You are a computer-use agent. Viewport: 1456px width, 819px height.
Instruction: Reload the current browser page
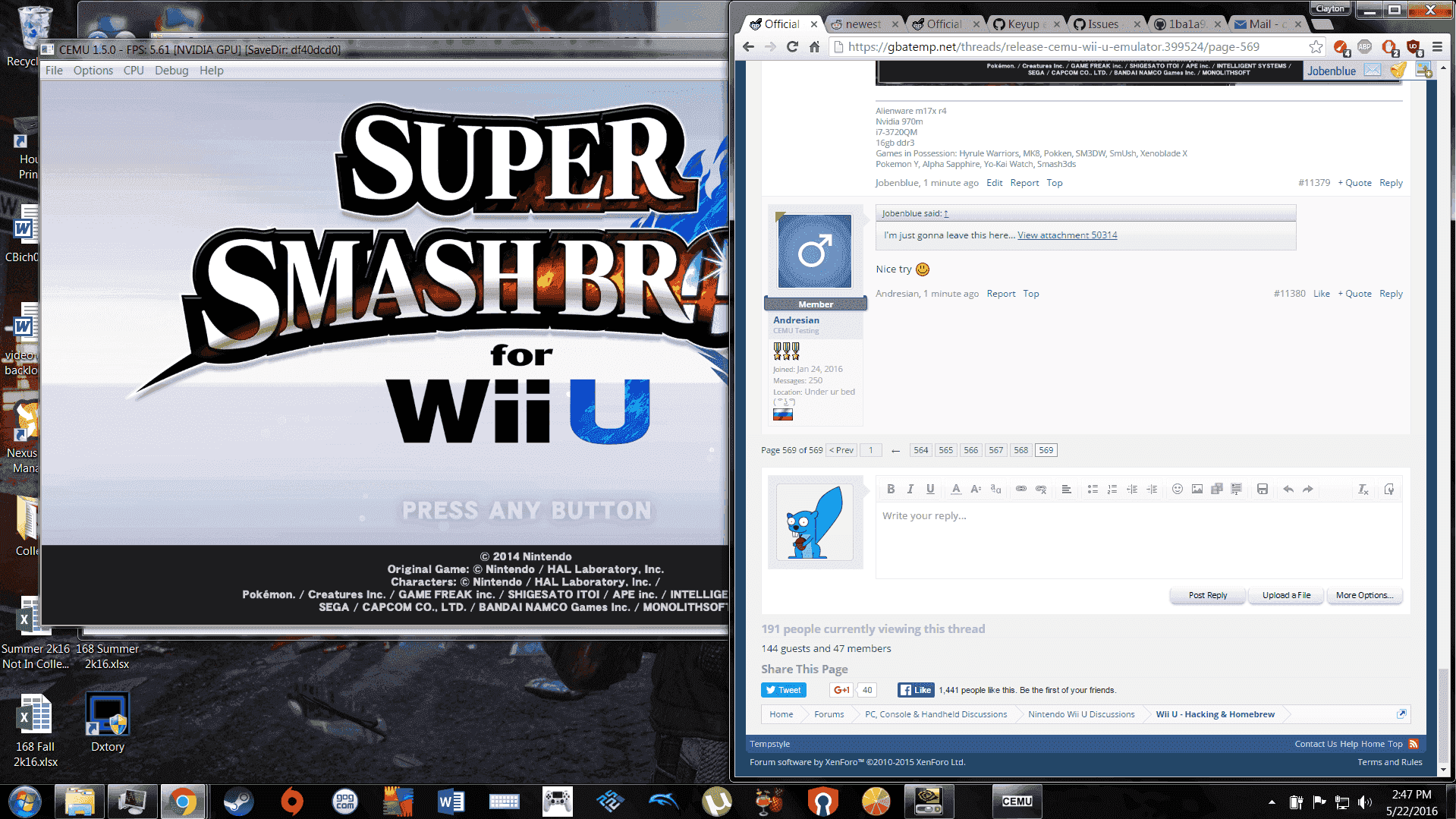(792, 47)
